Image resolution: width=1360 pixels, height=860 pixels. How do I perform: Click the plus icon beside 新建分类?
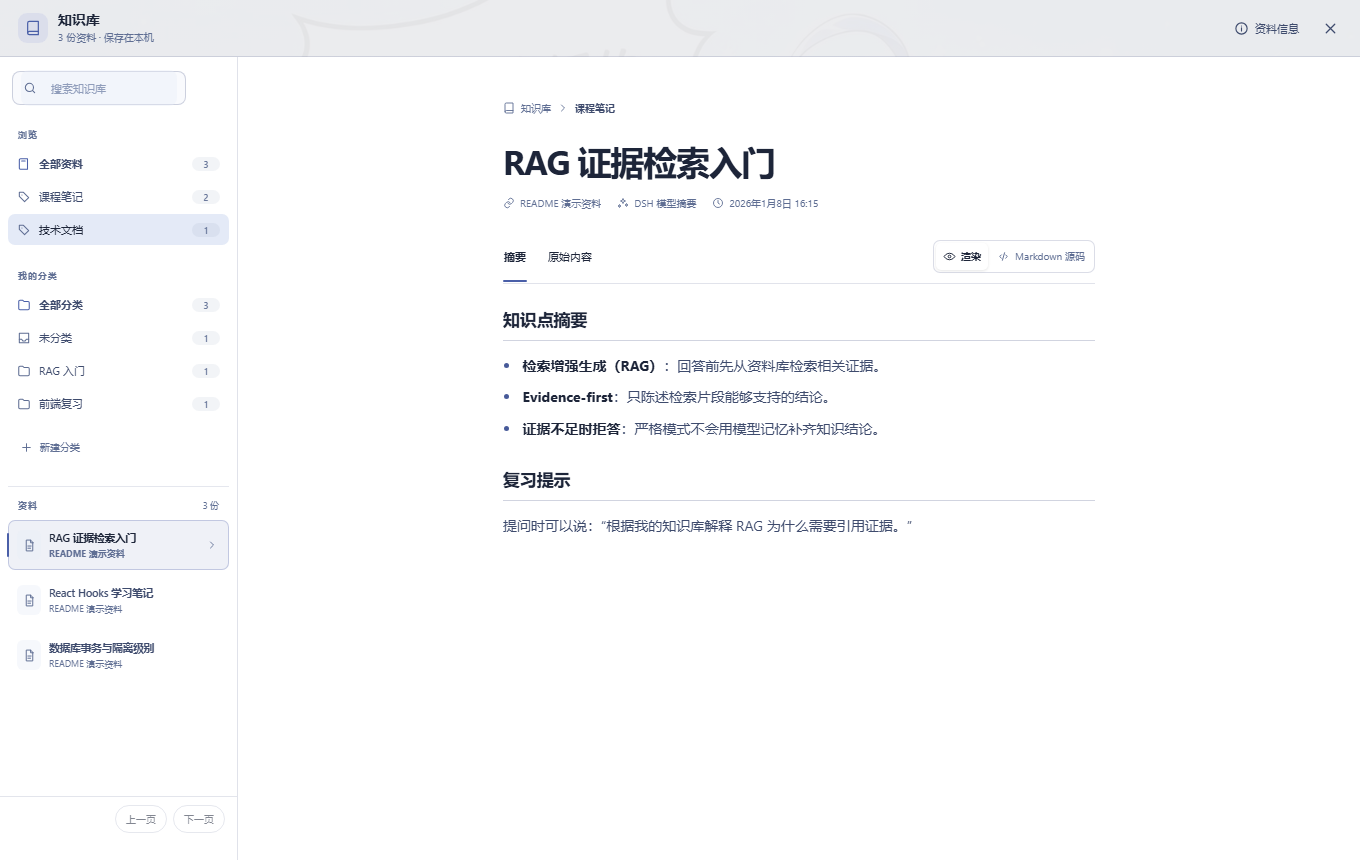pyautogui.click(x=26, y=447)
